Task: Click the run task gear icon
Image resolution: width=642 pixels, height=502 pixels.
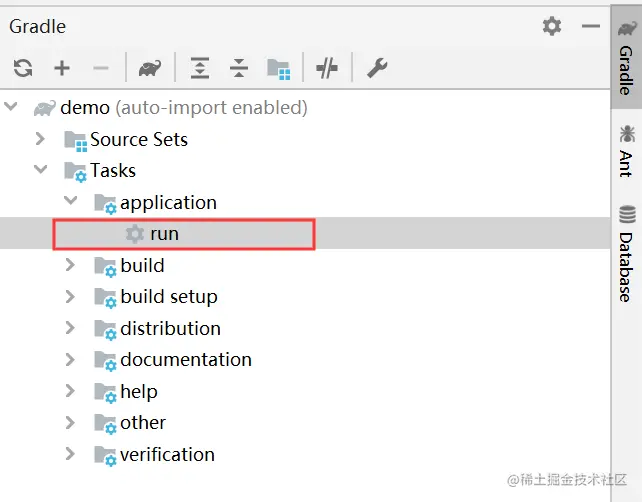Action: coord(135,234)
